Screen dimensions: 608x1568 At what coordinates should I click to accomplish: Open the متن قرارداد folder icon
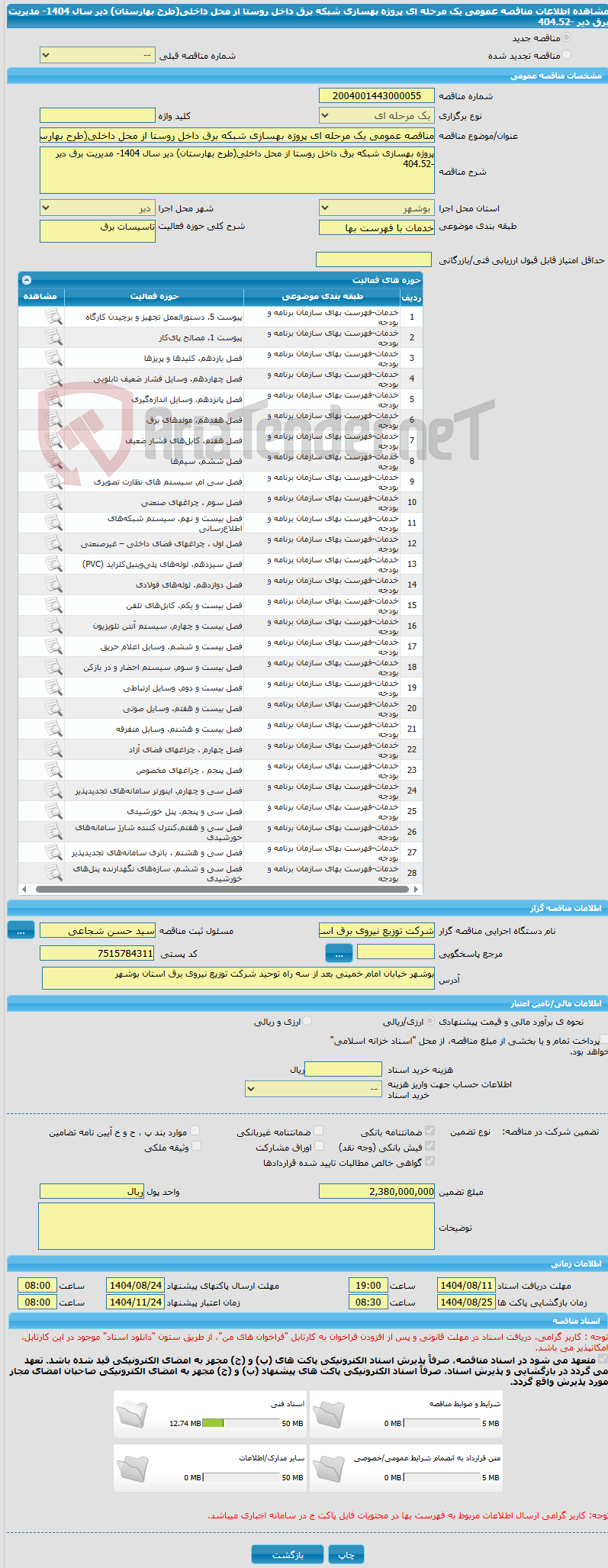point(329,1467)
